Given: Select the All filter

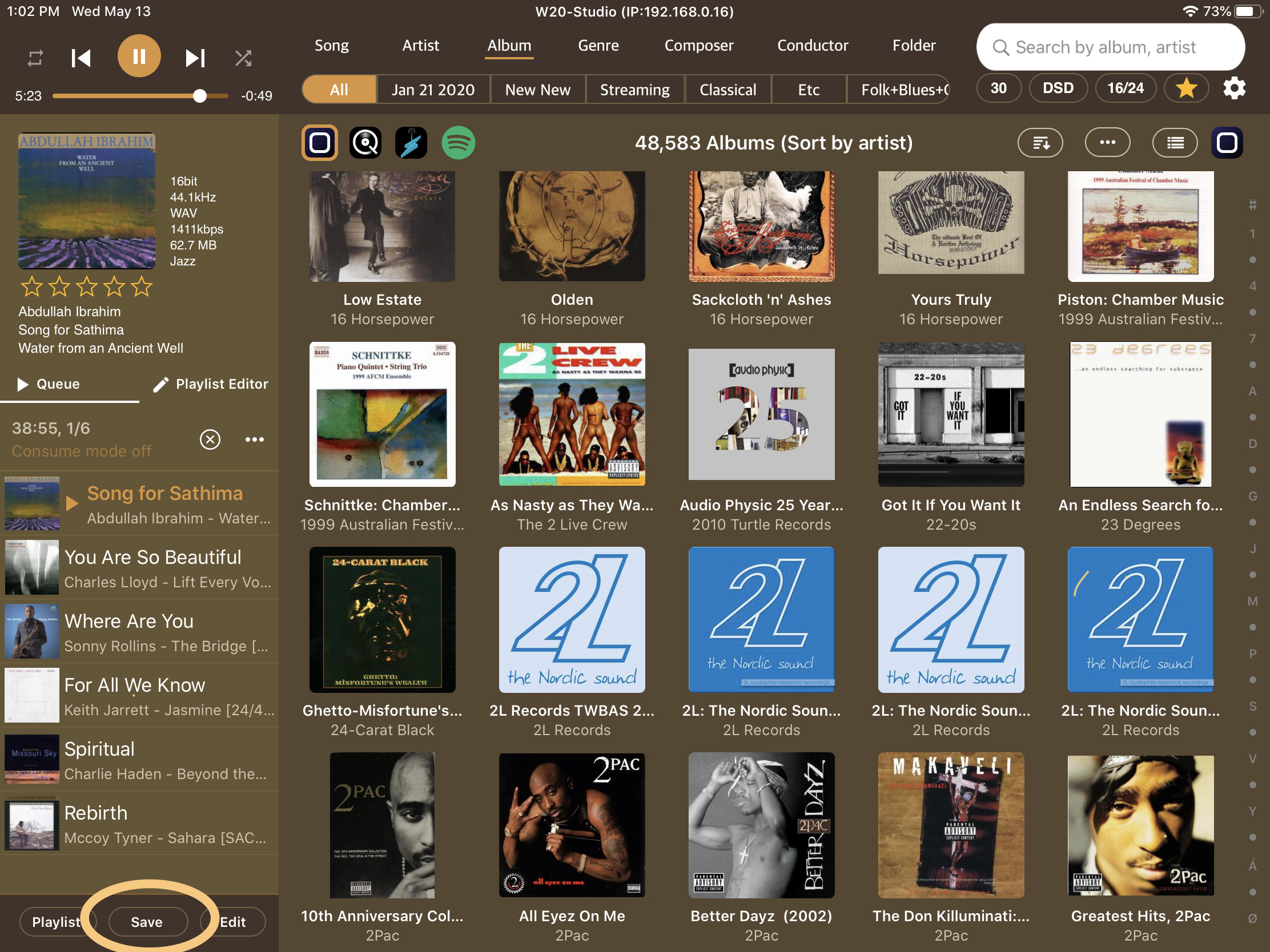Looking at the screenshot, I should tap(339, 90).
